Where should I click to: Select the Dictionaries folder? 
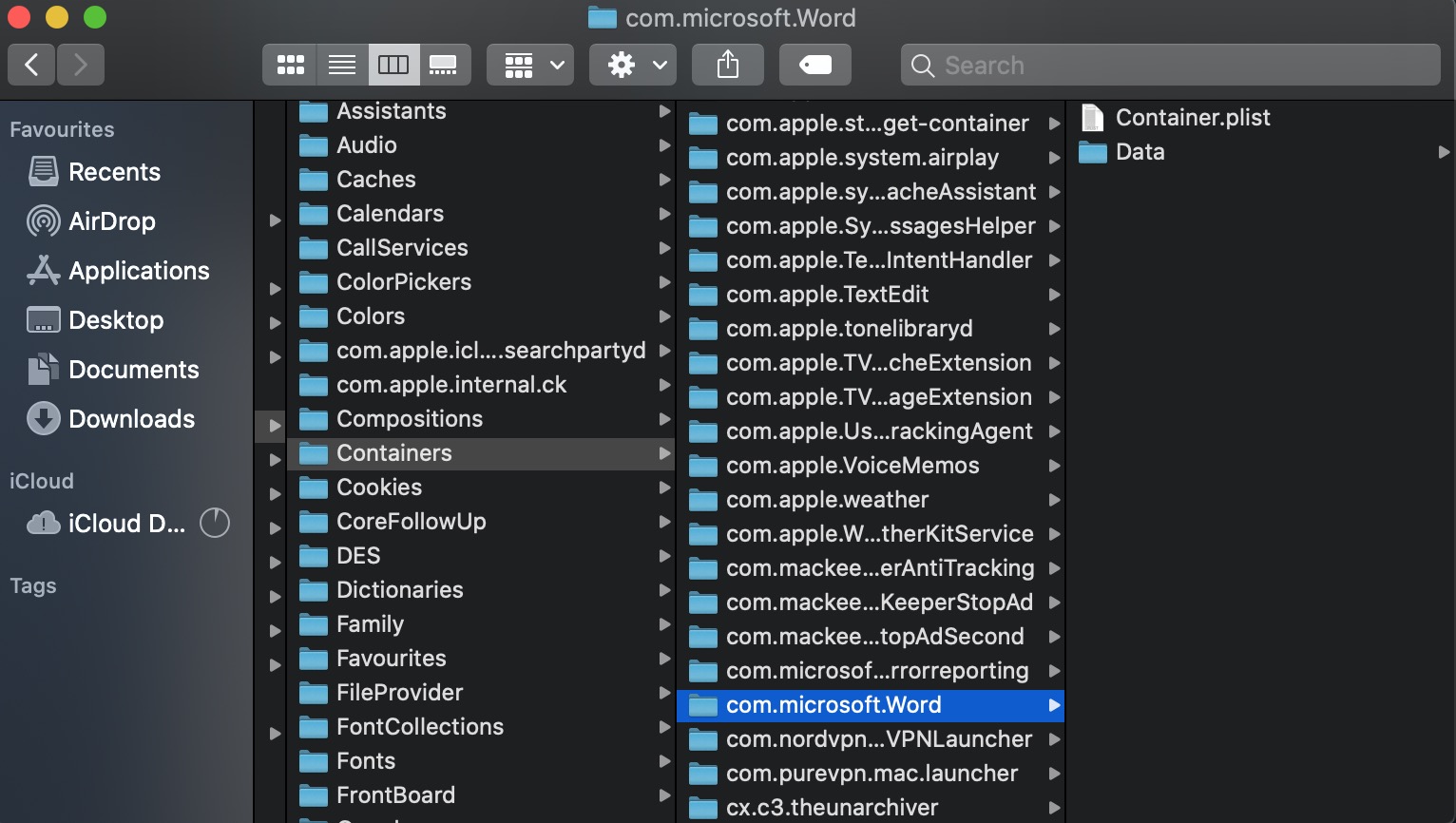481,590
